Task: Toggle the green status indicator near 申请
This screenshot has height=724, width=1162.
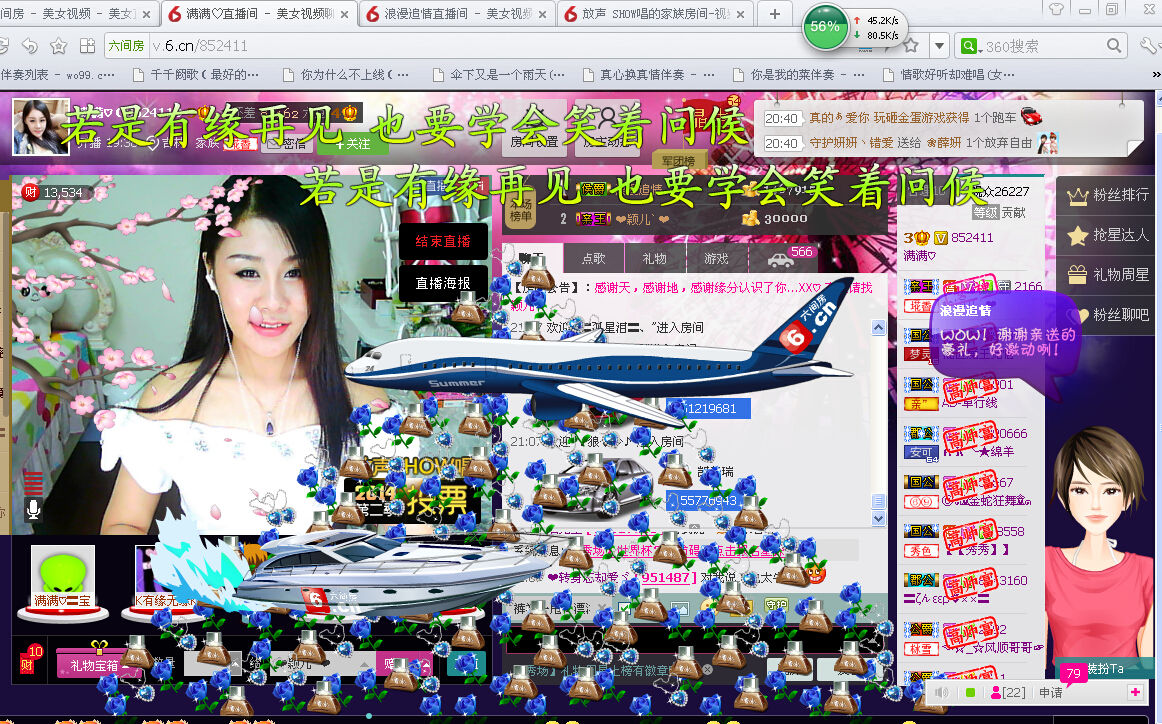Action: (x=970, y=692)
